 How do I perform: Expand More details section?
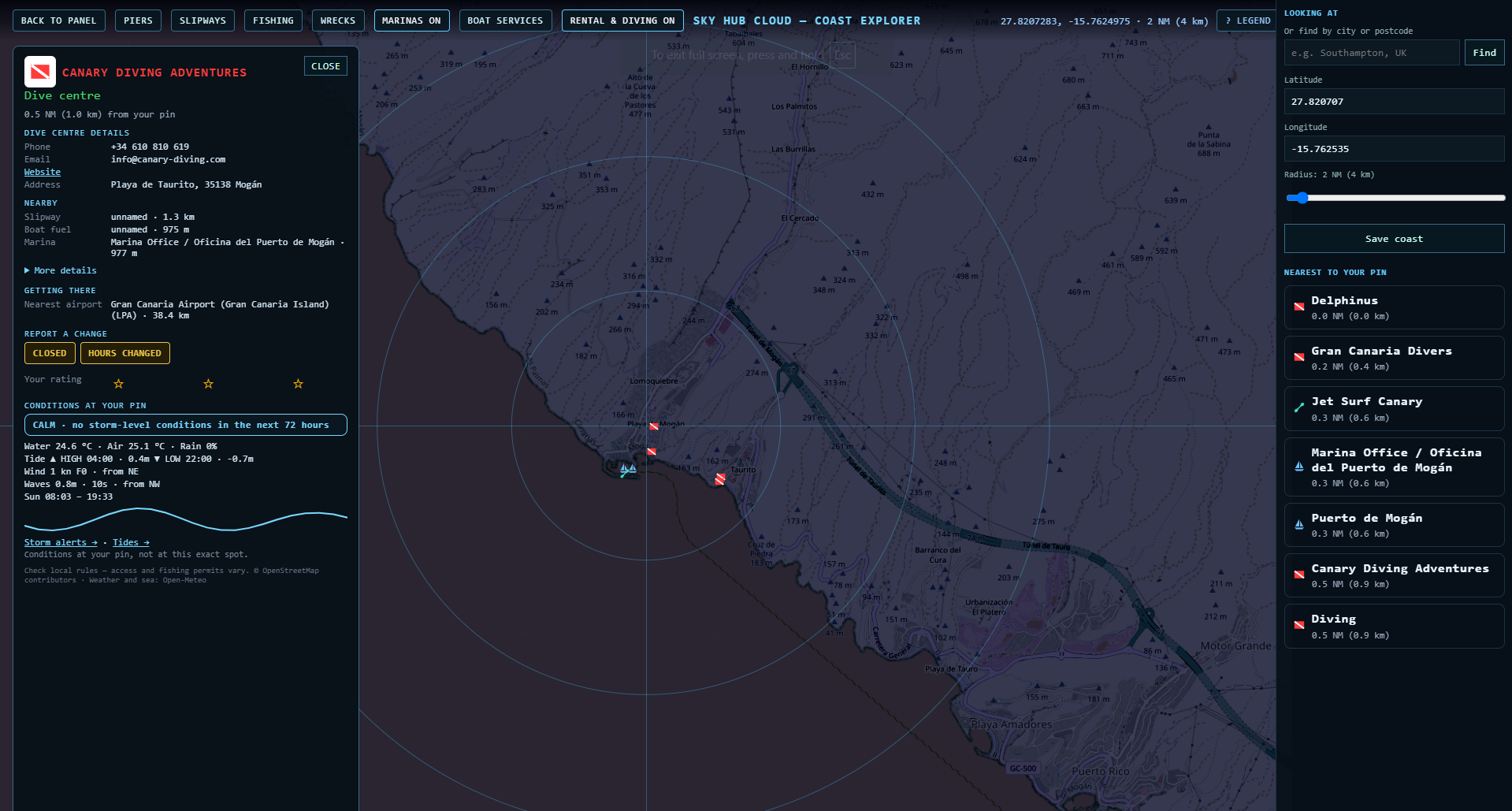pyautogui.click(x=61, y=270)
